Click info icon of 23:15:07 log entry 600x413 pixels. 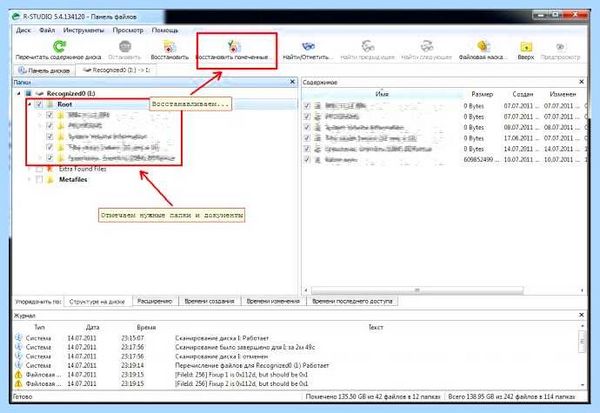[x=18, y=338]
